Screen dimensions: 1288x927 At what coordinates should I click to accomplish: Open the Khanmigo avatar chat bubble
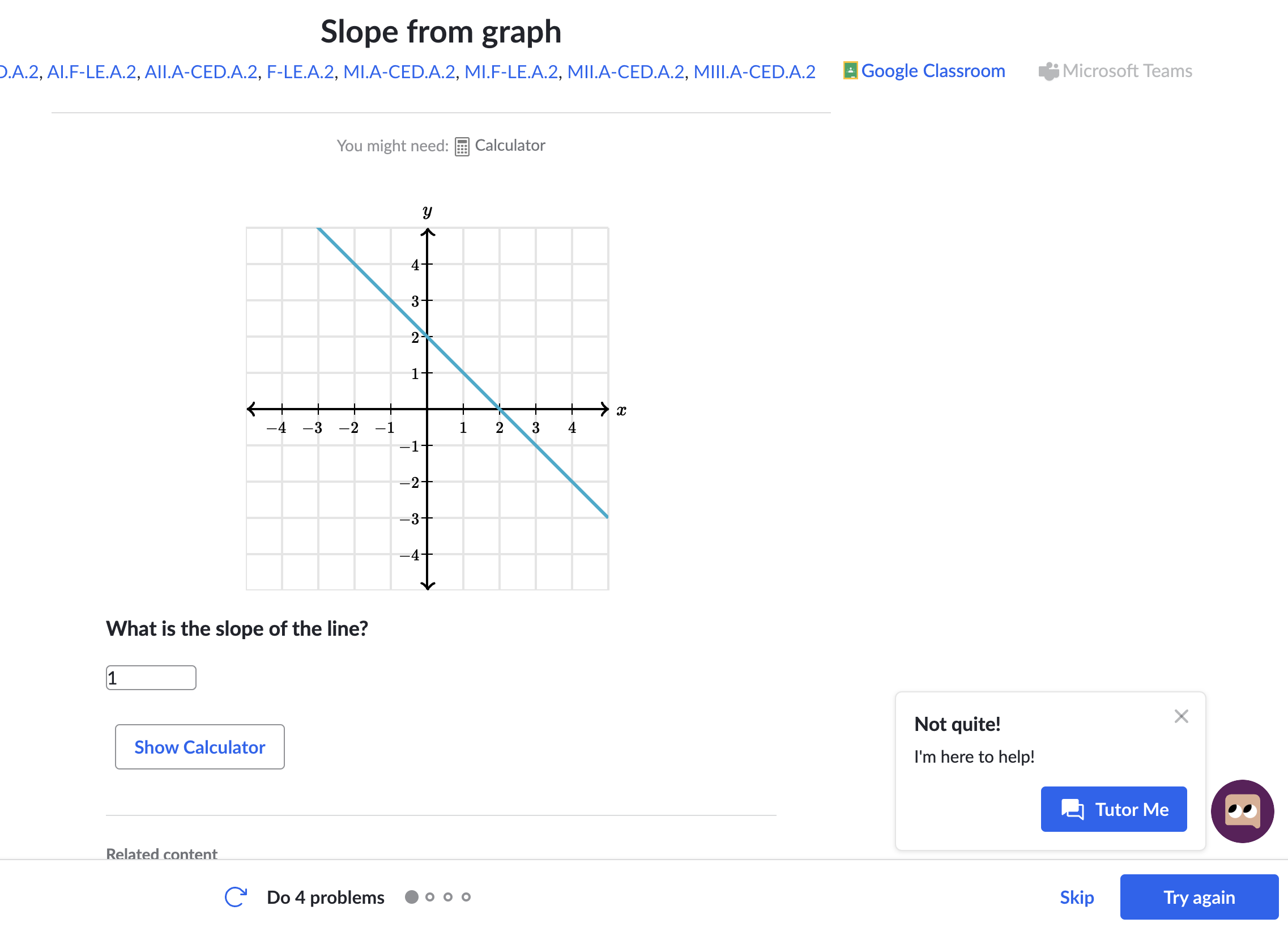(x=1242, y=810)
